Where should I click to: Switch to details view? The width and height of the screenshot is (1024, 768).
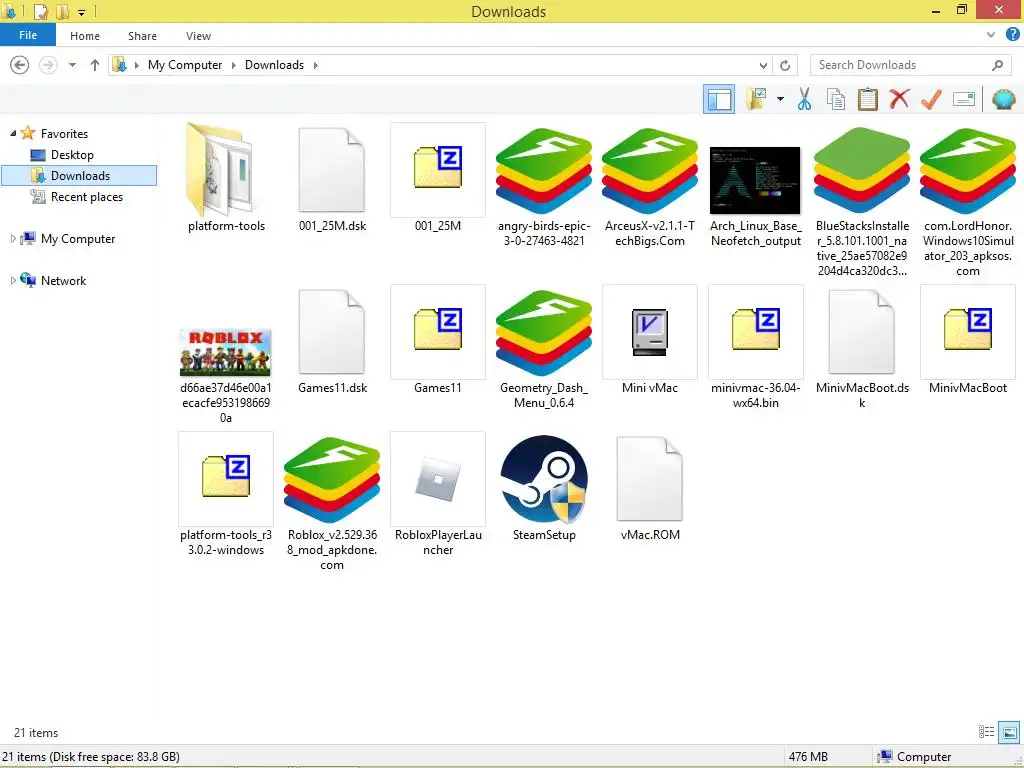pos(986,732)
